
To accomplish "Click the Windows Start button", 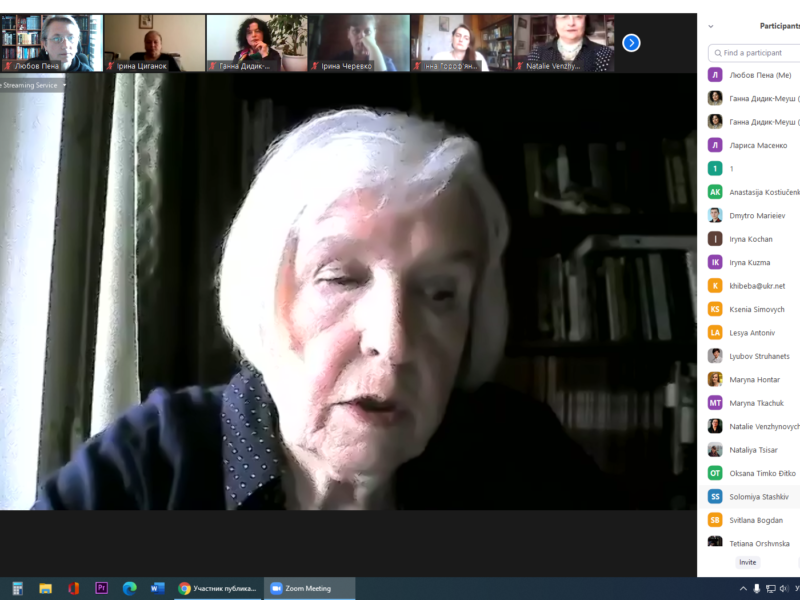I will coord(17,588).
